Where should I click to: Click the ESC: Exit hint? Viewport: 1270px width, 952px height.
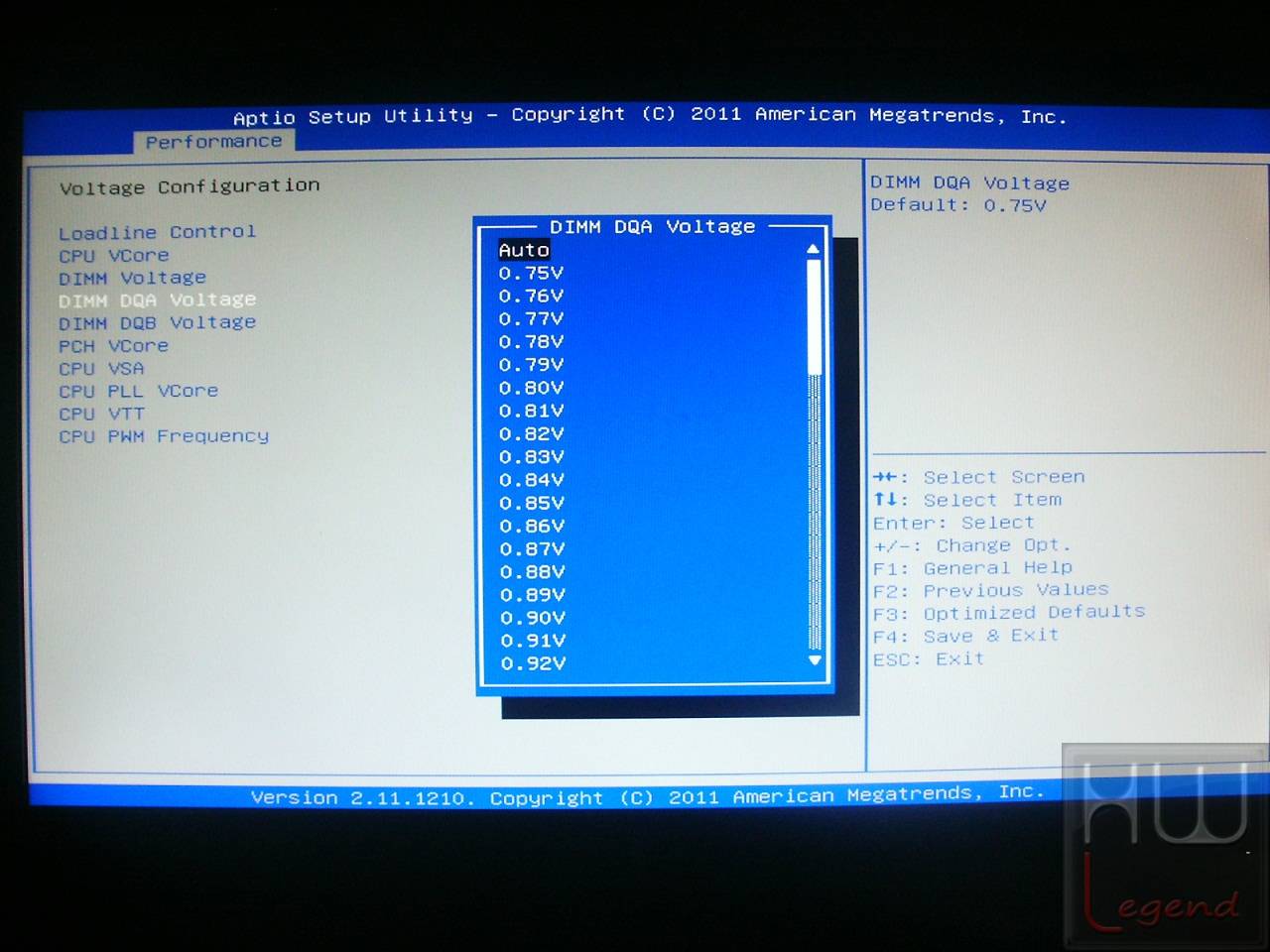coord(929,658)
